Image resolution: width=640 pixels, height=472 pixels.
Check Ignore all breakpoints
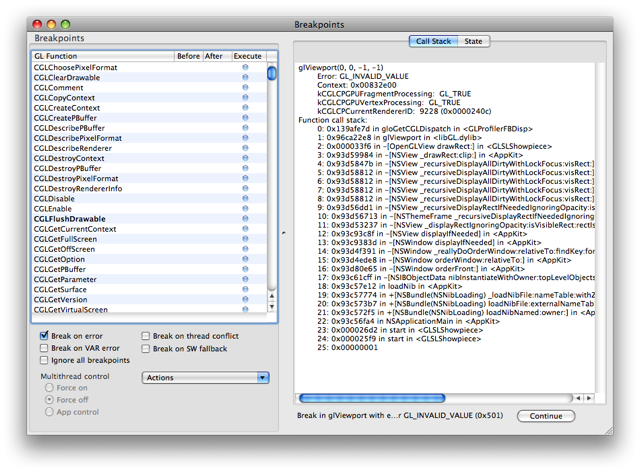(45, 360)
